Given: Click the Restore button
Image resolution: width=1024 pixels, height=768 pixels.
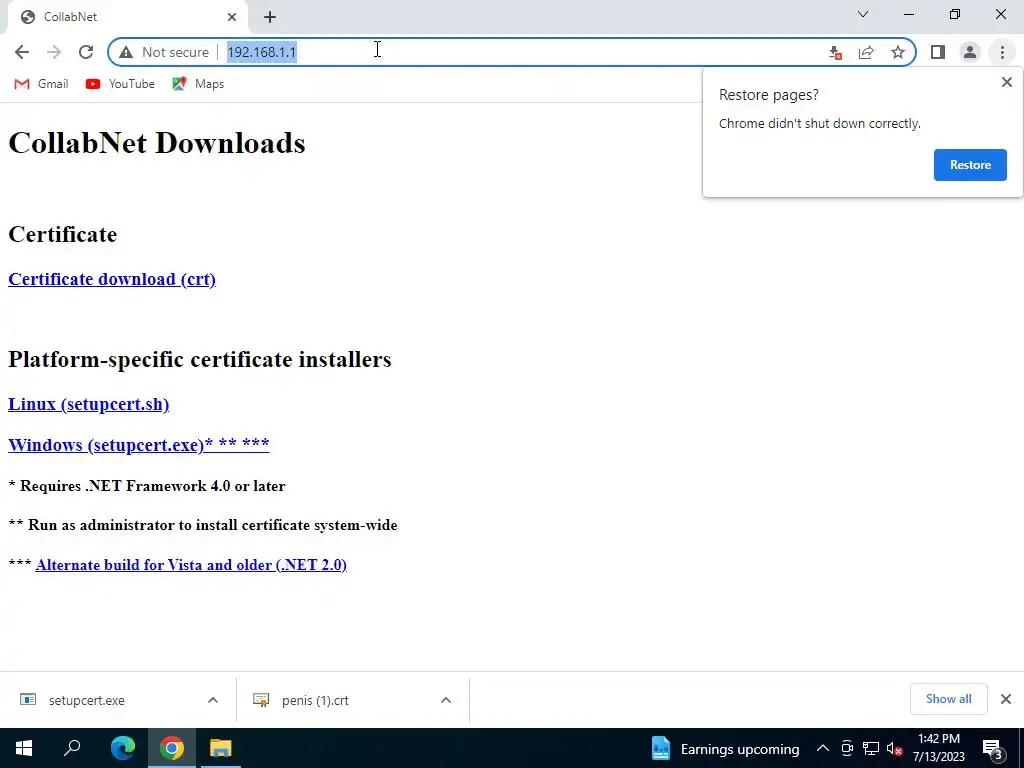Looking at the screenshot, I should pos(970,165).
